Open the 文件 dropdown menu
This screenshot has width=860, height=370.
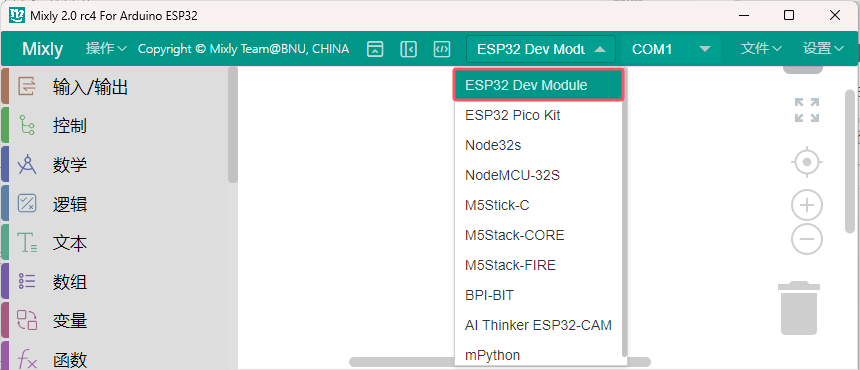click(761, 49)
